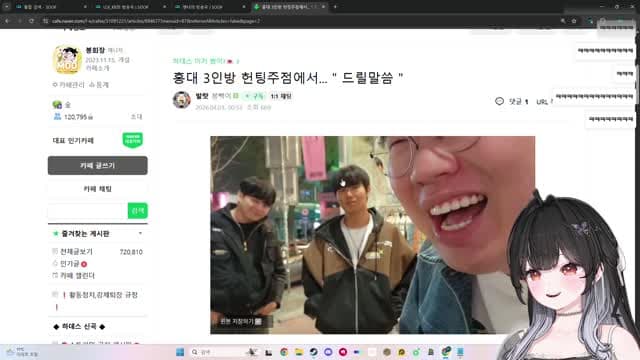Viewport: 640px width, 360px height.
Task: Click the green 대표 인기카페 badge
Action: (x=133, y=140)
